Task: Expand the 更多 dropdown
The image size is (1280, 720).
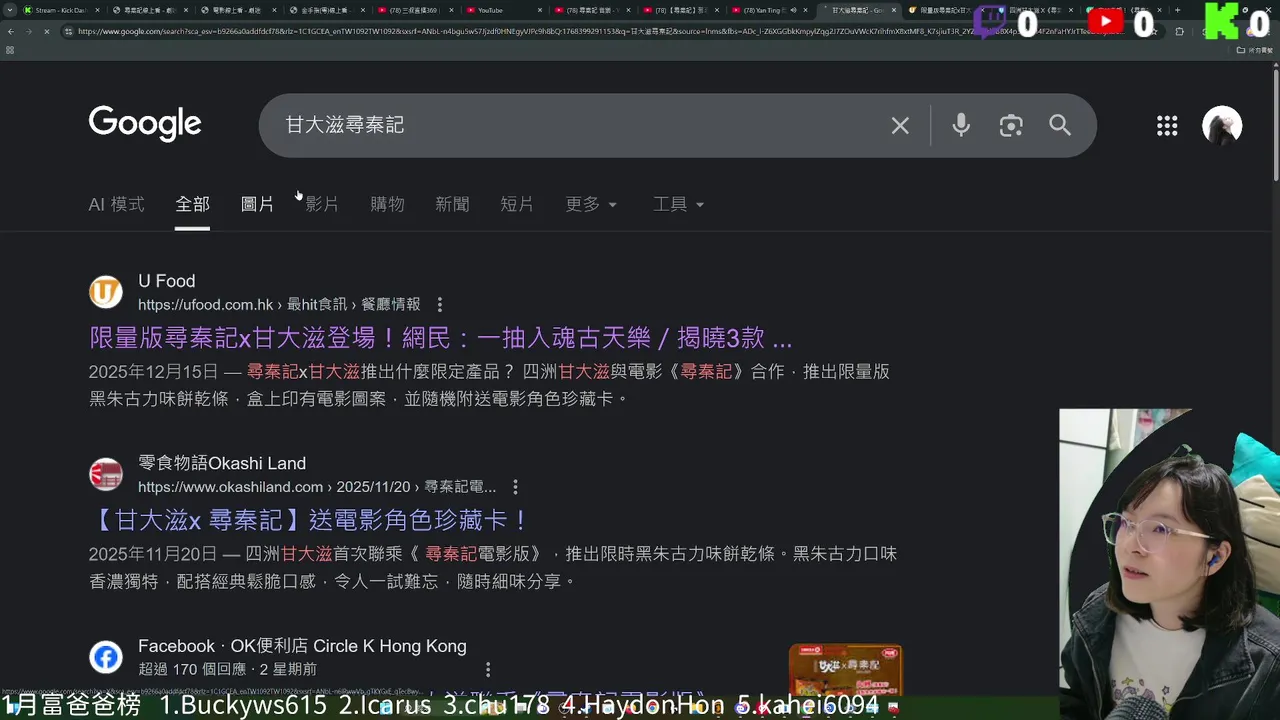Action: pos(591,204)
